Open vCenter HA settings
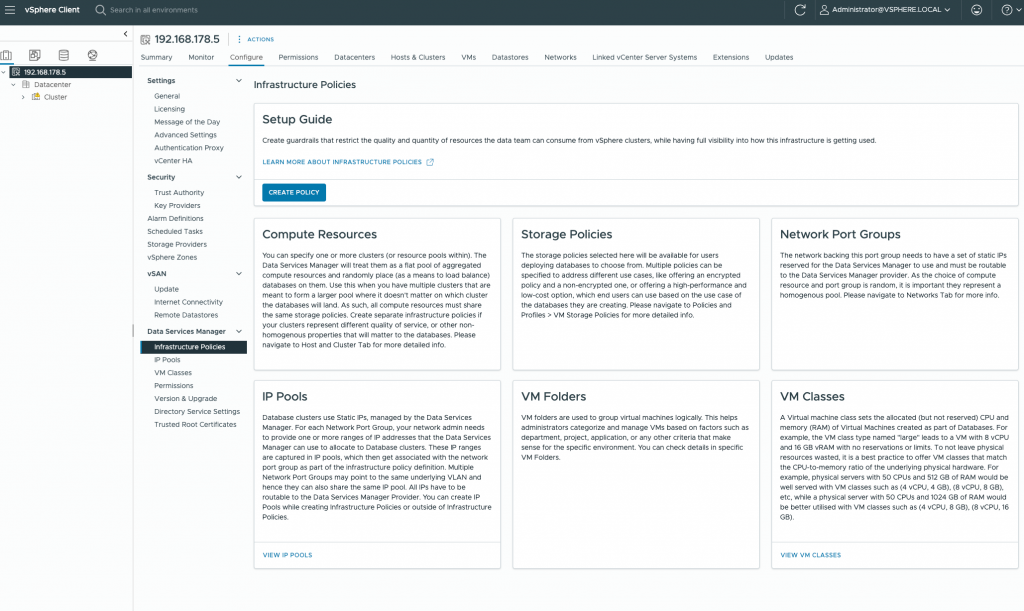This screenshot has height=611, width=1024. coord(173,161)
